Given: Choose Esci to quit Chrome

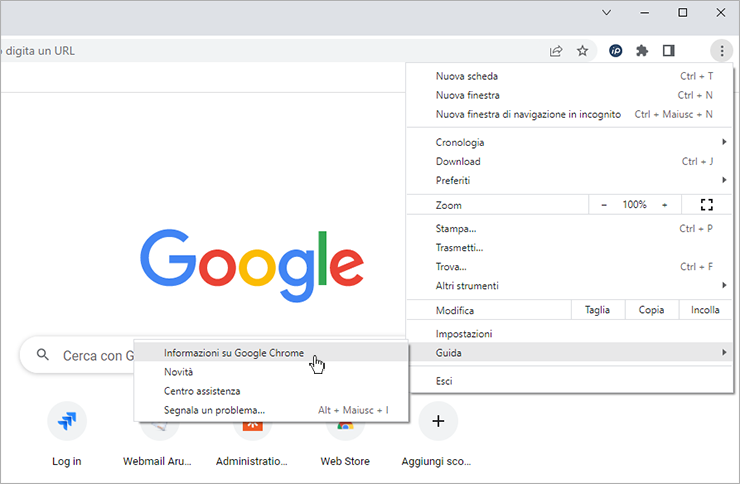Looking at the screenshot, I should (569, 381).
